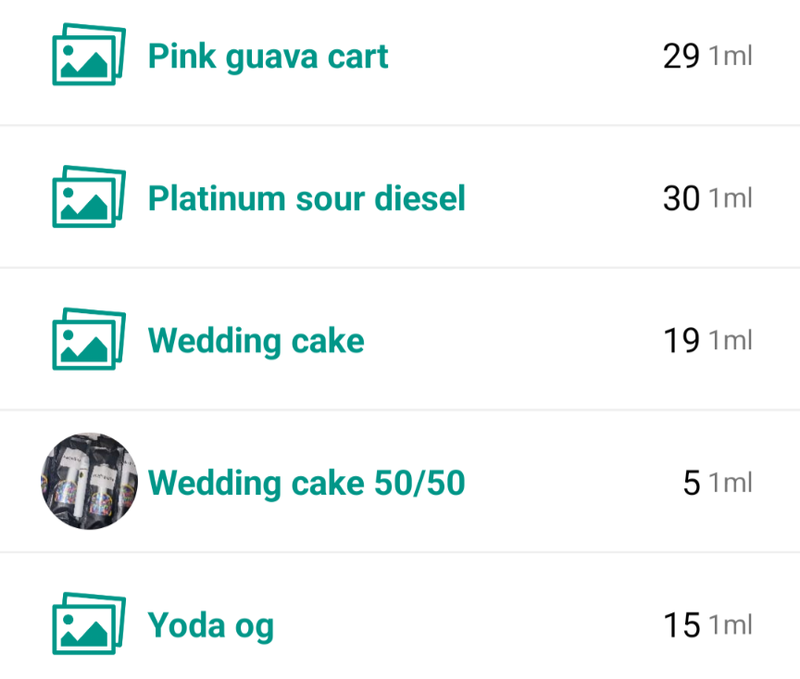Click the Pink guava cart image placeholder icon
Image resolution: width=800 pixels, height=679 pixels.
[88, 55]
